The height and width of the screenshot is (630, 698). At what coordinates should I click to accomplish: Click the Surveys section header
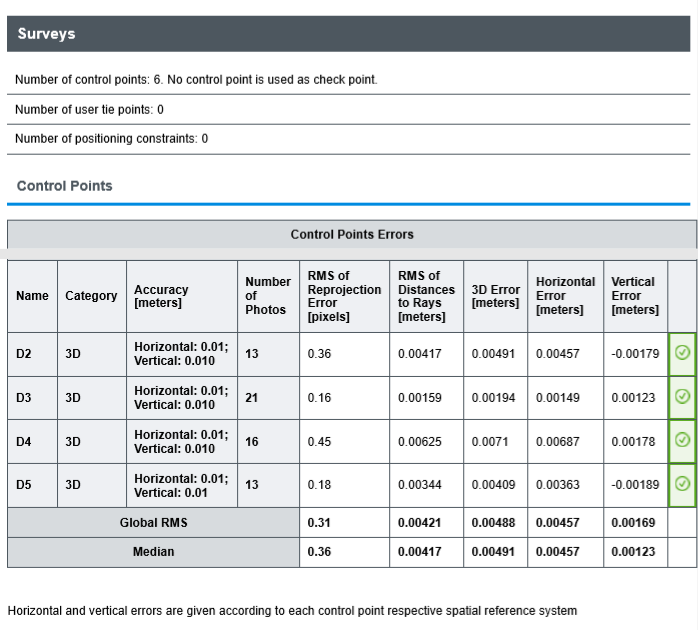click(x=46, y=34)
